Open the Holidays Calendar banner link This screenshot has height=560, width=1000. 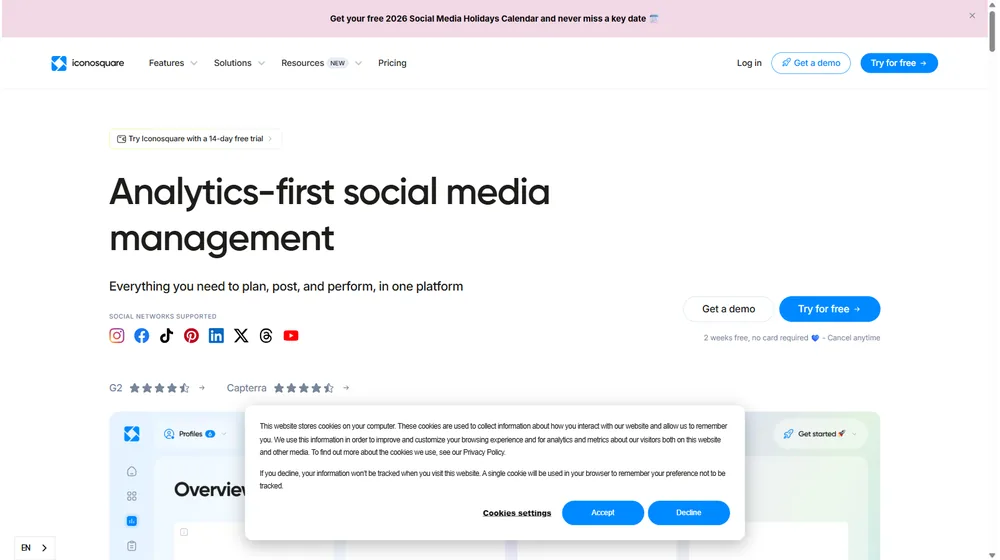[x=494, y=18]
